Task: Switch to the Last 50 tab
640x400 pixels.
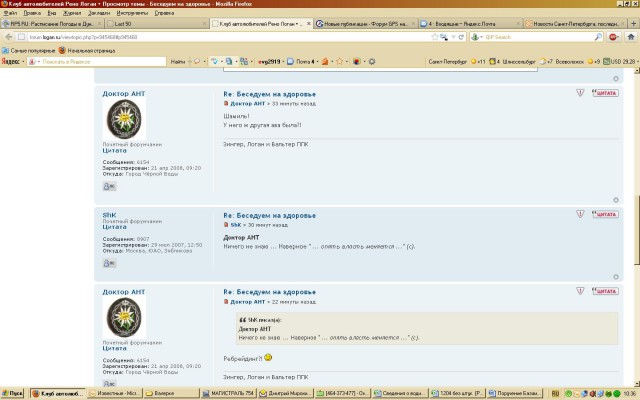Action: pos(156,24)
